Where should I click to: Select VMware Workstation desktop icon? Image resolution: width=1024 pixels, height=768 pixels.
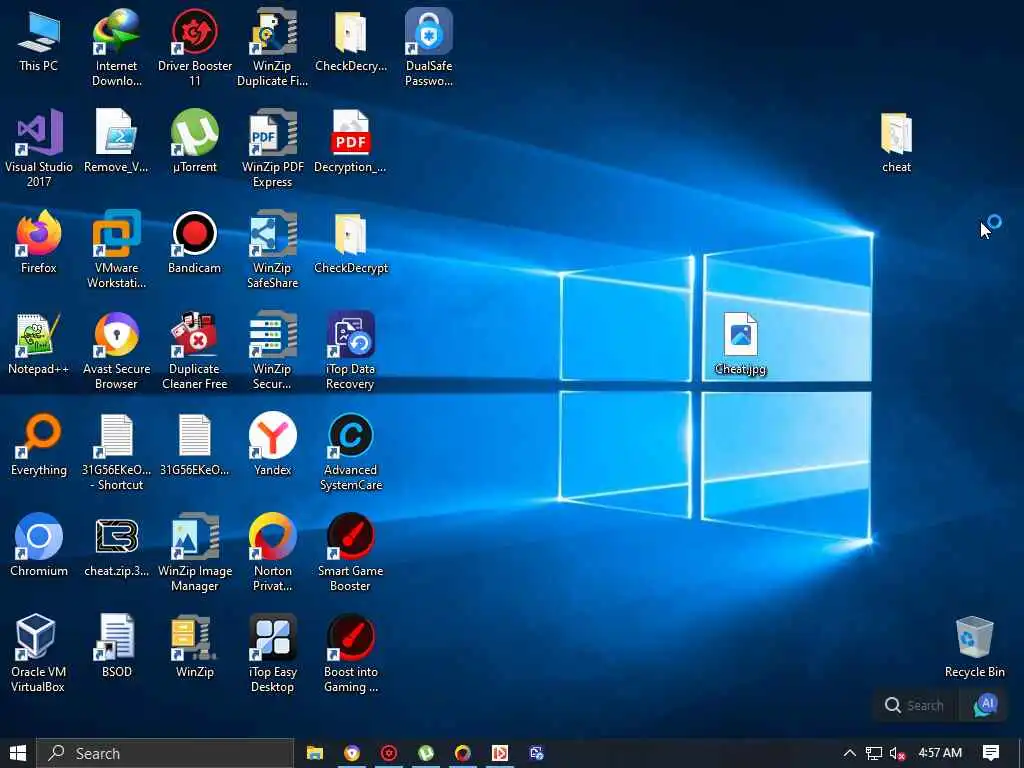[x=116, y=233]
